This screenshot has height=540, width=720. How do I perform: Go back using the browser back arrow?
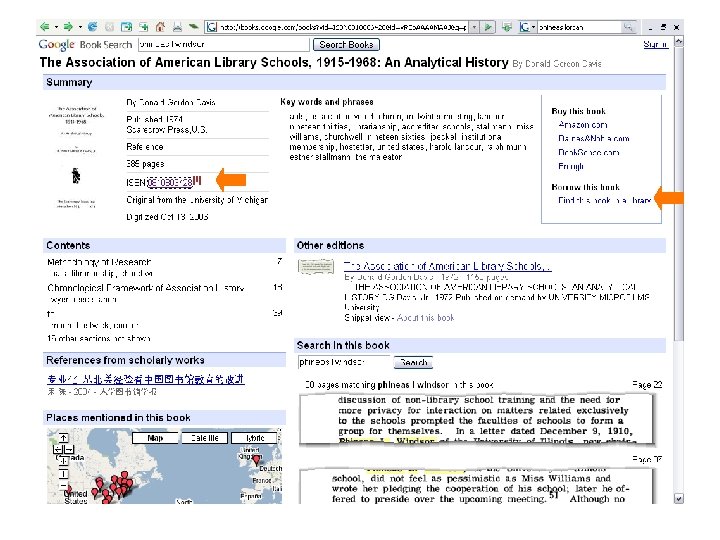(x=45, y=27)
